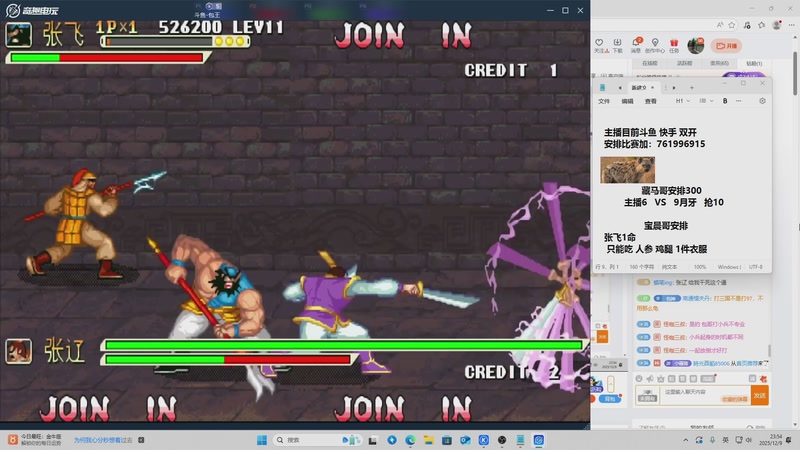Click the taskbar search box
This screenshot has height=450, width=800.
pos(316,440)
